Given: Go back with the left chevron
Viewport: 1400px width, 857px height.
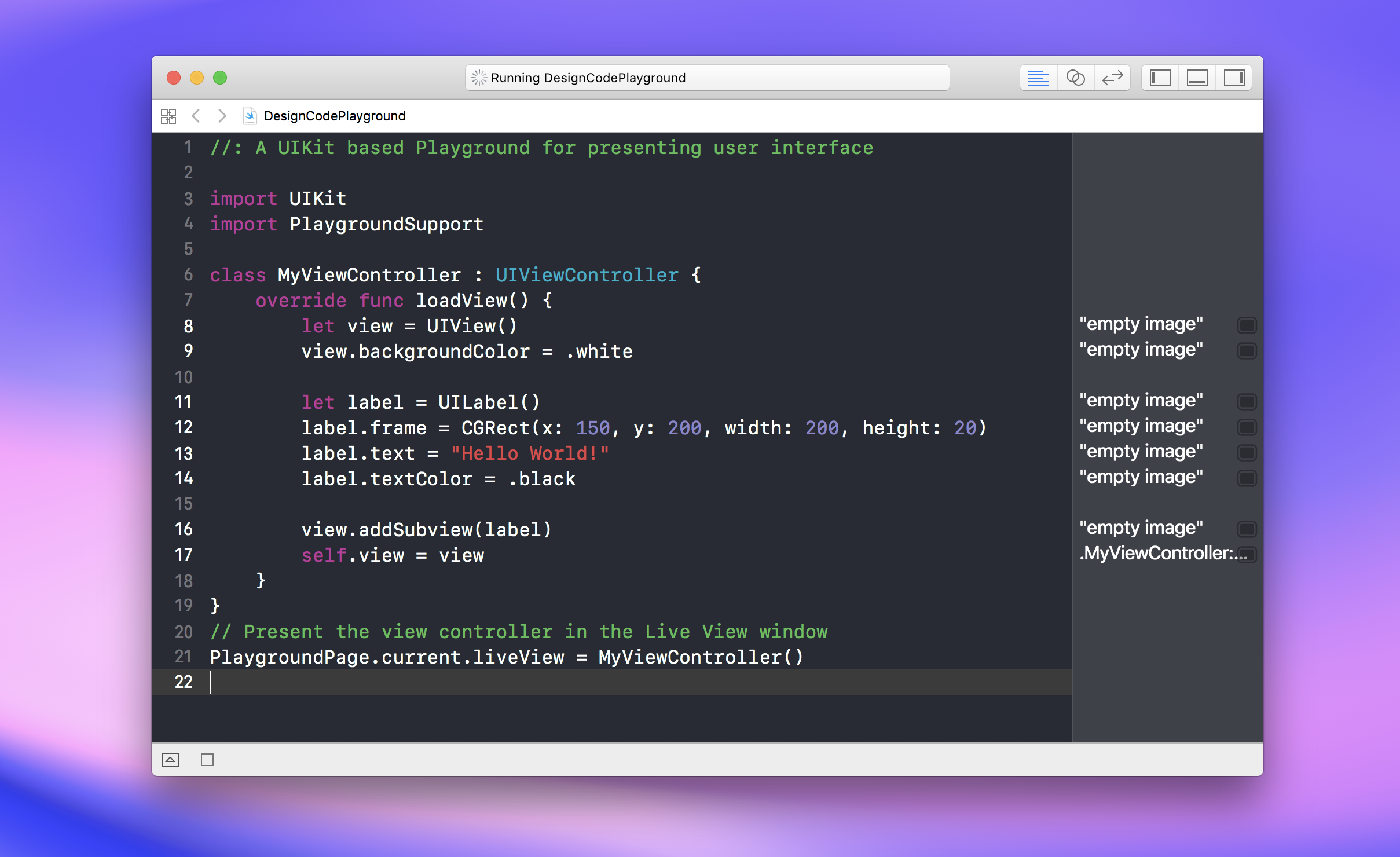Looking at the screenshot, I should tap(196, 116).
